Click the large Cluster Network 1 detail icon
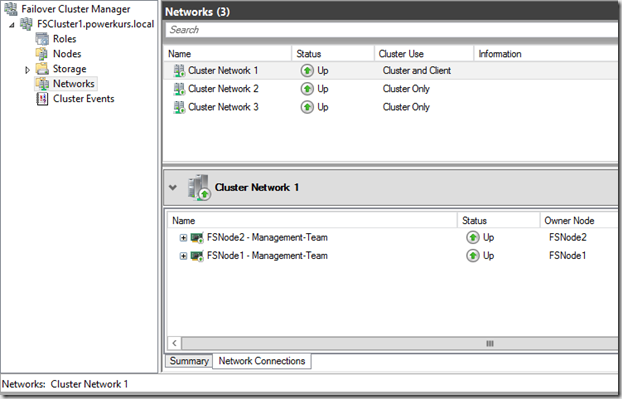Image resolution: width=622 pixels, height=399 pixels. tap(199, 187)
